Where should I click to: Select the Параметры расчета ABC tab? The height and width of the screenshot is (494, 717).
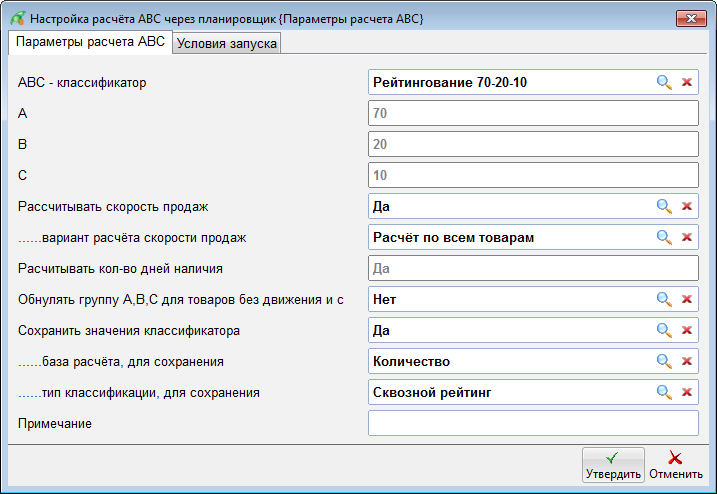(x=90, y=42)
